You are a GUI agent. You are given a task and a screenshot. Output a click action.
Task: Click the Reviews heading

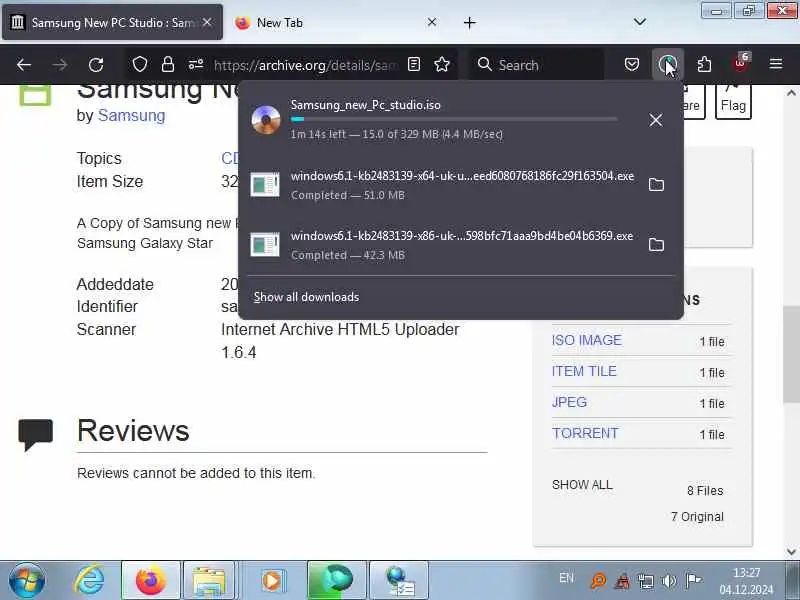tap(133, 431)
